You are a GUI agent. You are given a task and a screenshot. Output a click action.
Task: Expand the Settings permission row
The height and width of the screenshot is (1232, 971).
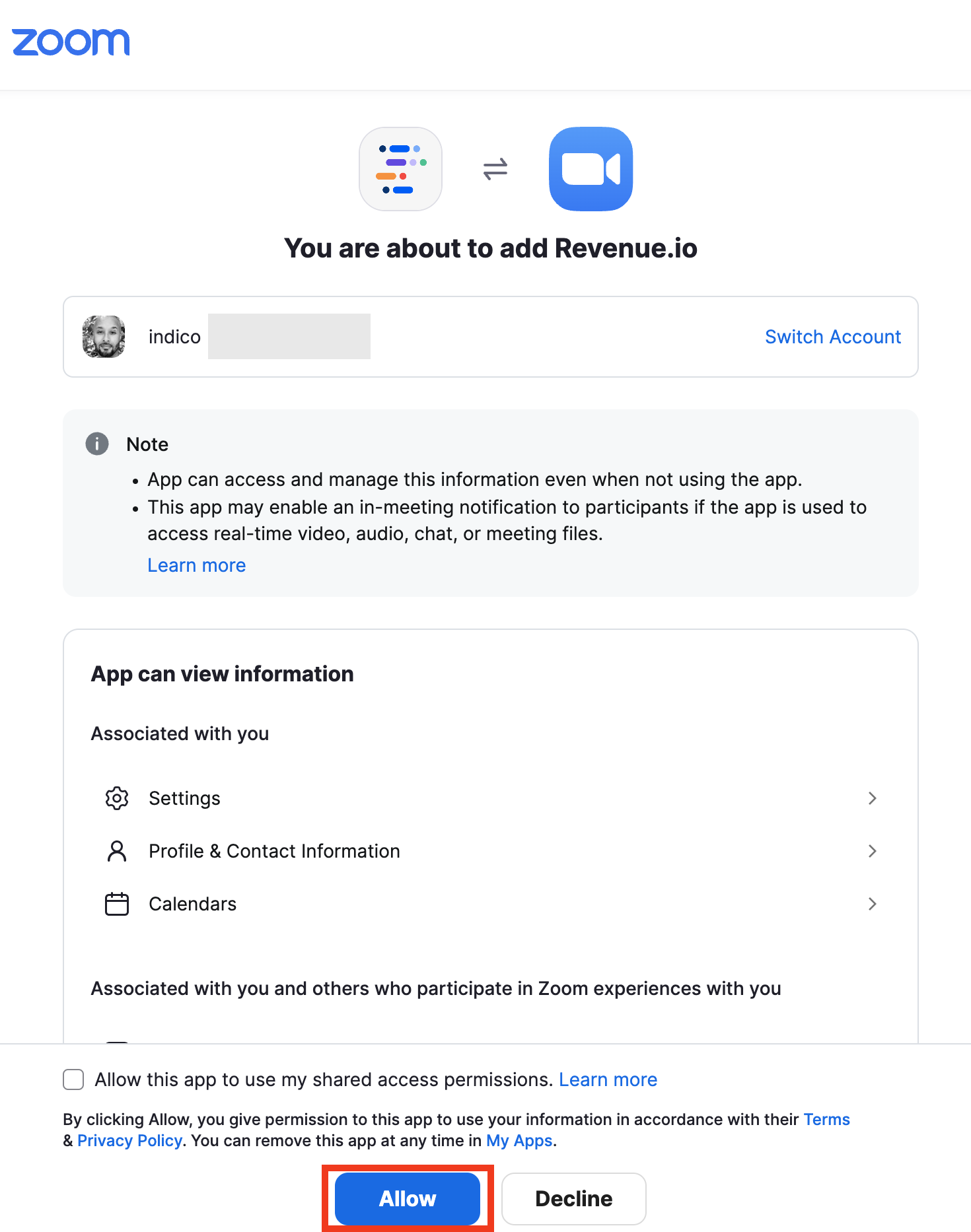[872, 798]
